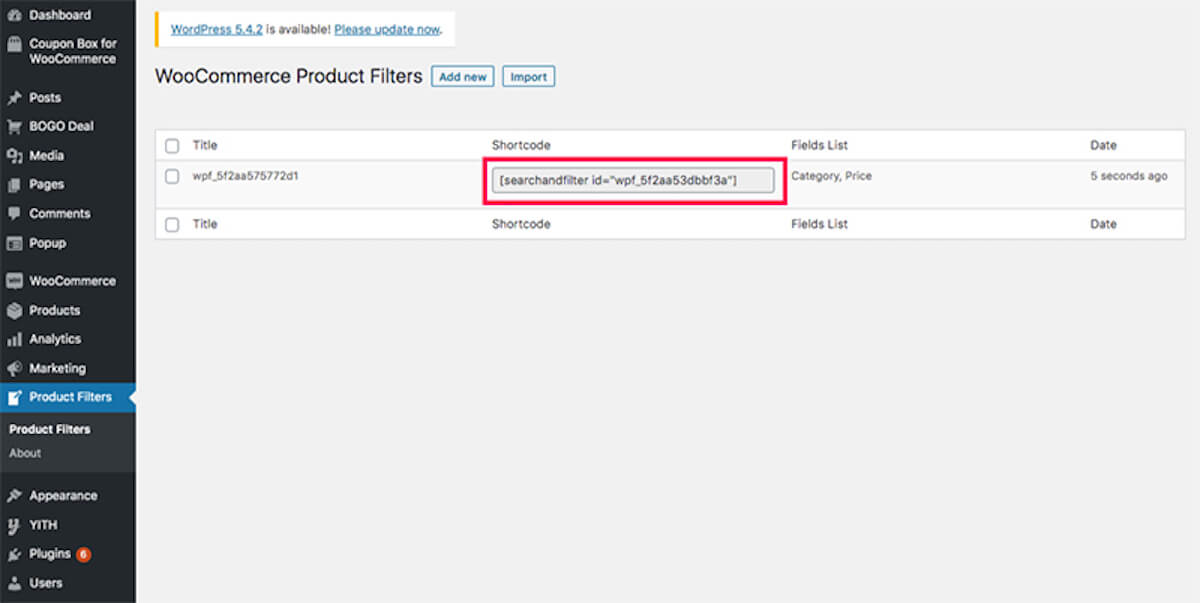Open the Analytics menu item

pos(55,339)
